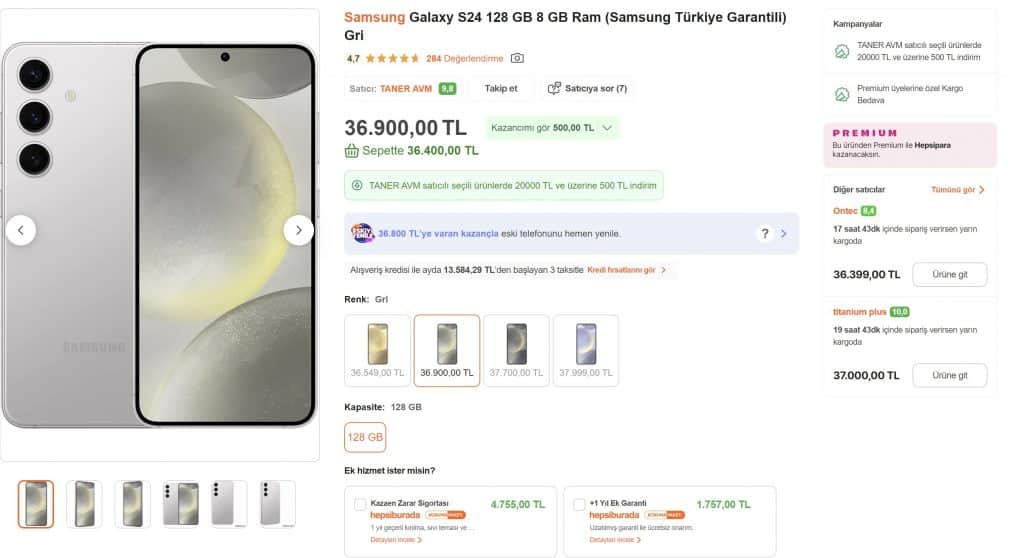The width and height of the screenshot is (1024, 558).
Task: Click the star rating icons
Action: point(393,59)
